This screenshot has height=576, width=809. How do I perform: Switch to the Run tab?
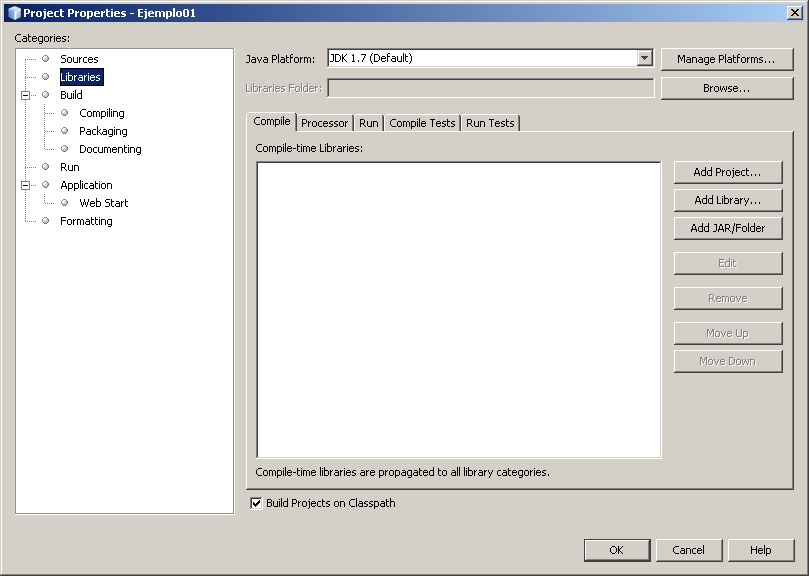369,123
